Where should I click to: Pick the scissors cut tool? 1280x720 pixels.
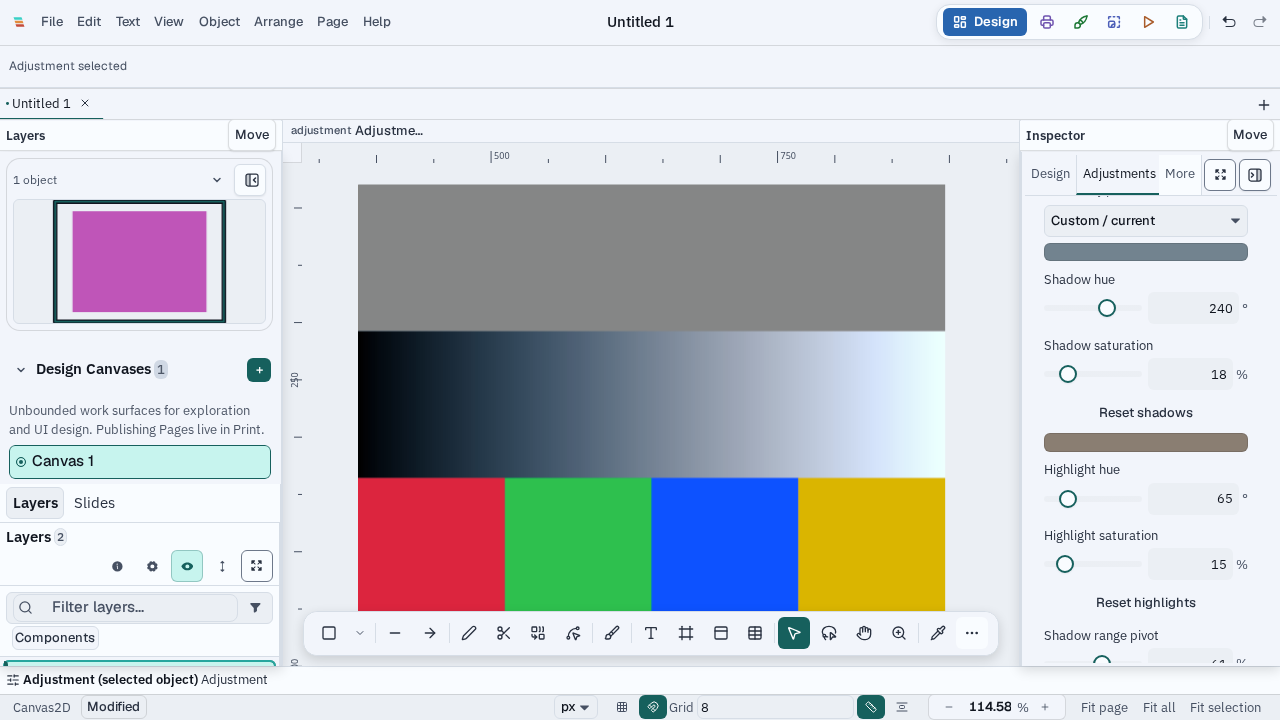(x=504, y=633)
